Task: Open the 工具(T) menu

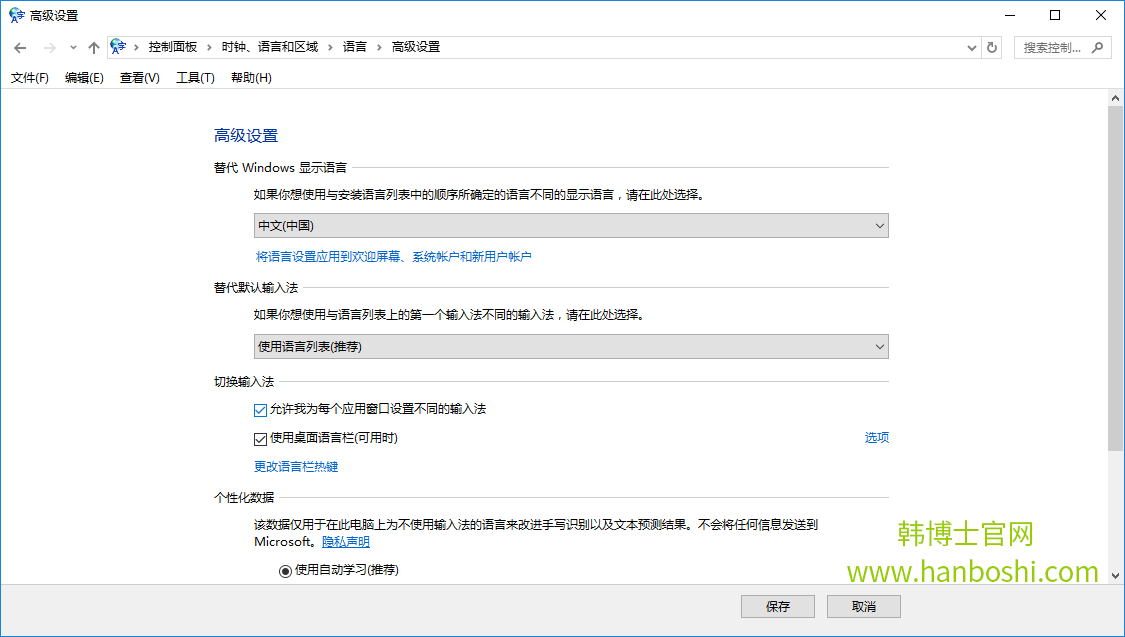Action: pos(195,78)
